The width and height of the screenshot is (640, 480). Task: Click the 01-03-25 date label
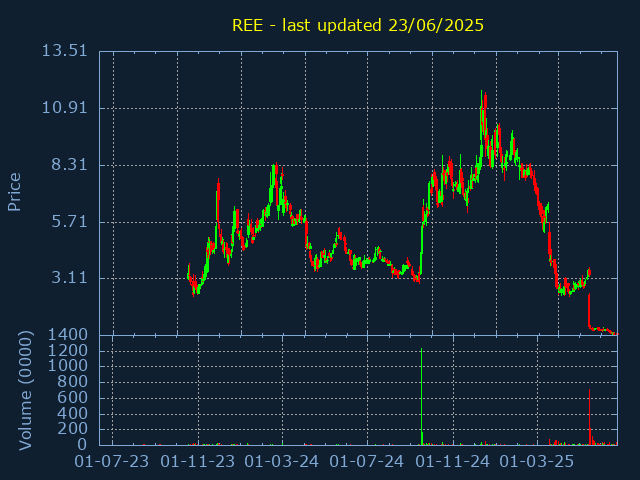coord(537,462)
